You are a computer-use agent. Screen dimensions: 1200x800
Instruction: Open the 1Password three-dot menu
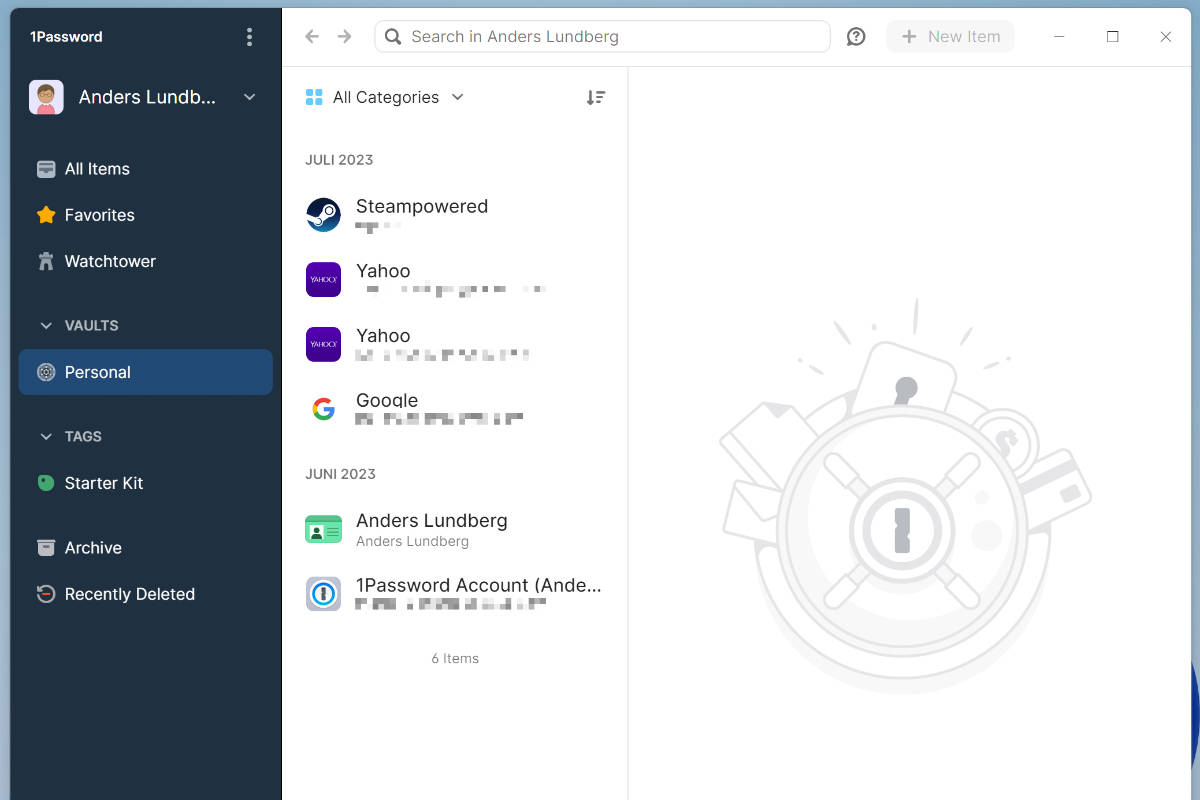(x=249, y=37)
